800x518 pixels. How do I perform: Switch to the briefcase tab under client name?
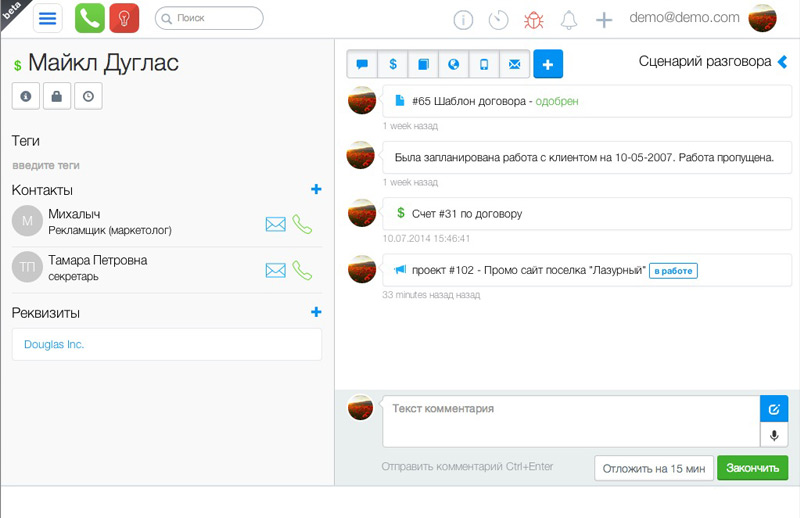pos(56,96)
